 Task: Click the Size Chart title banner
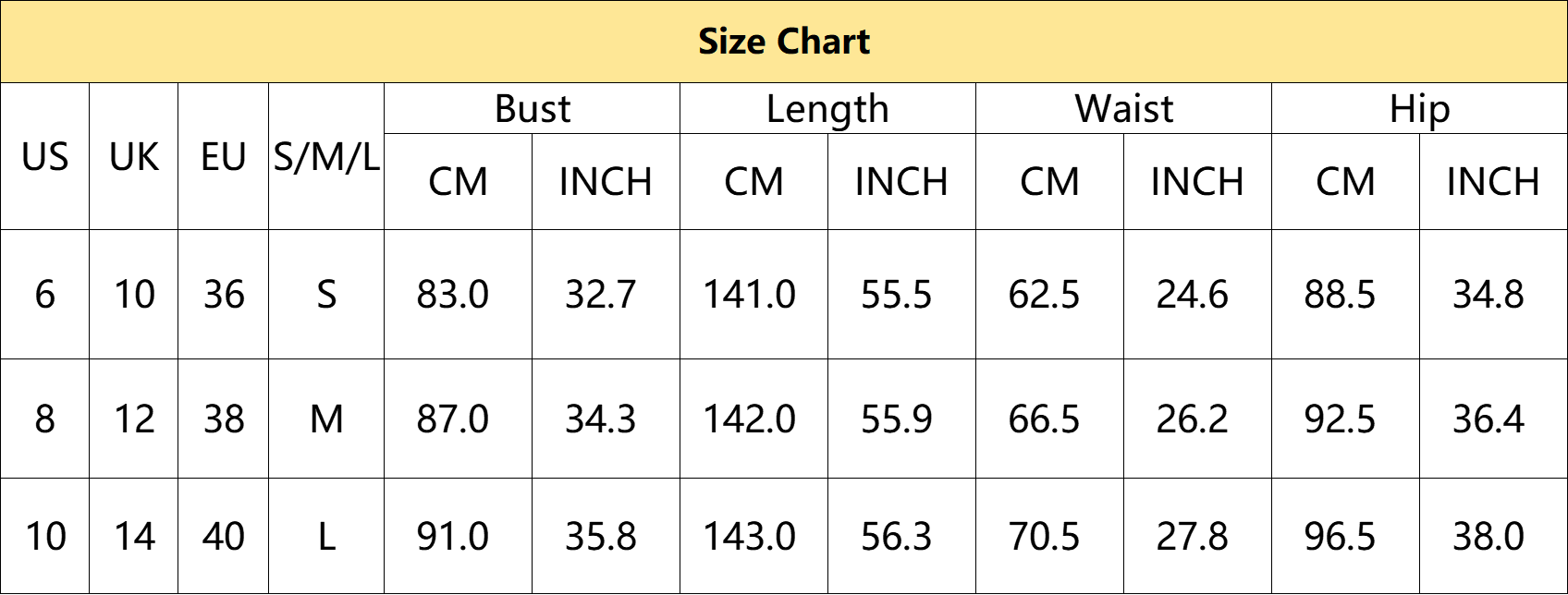(x=784, y=42)
